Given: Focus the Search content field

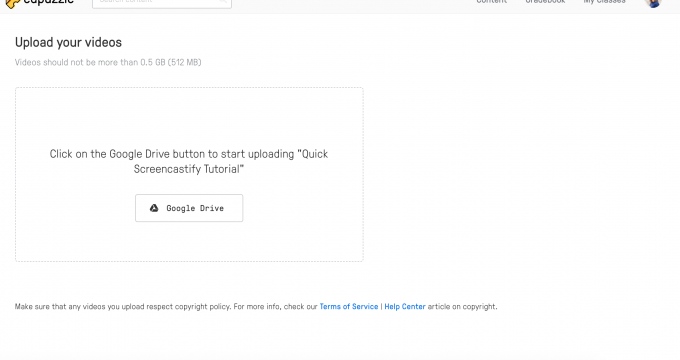Looking at the screenshot, I should pyautogui.click(x=162, y=3).
